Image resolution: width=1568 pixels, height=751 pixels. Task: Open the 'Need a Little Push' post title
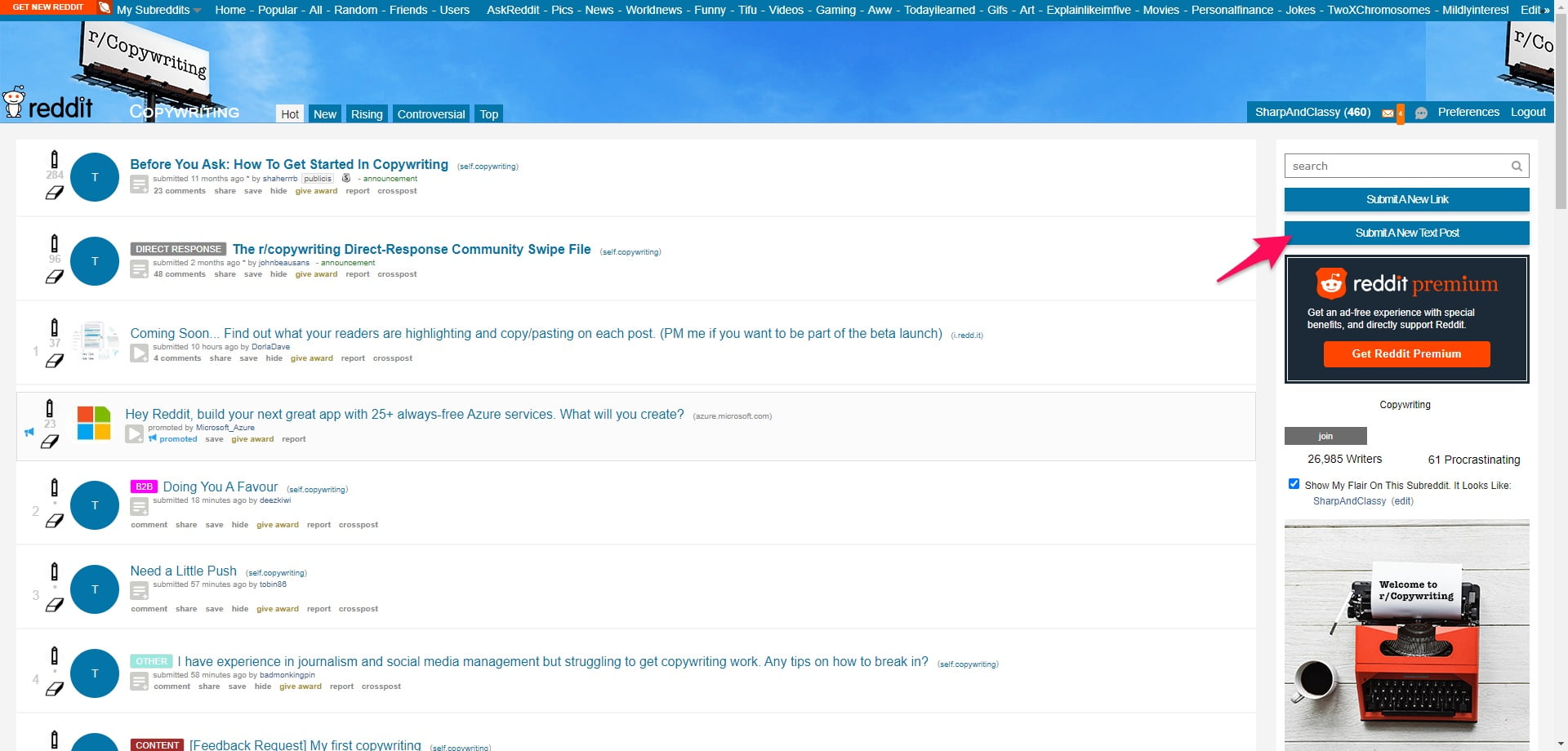184,571
